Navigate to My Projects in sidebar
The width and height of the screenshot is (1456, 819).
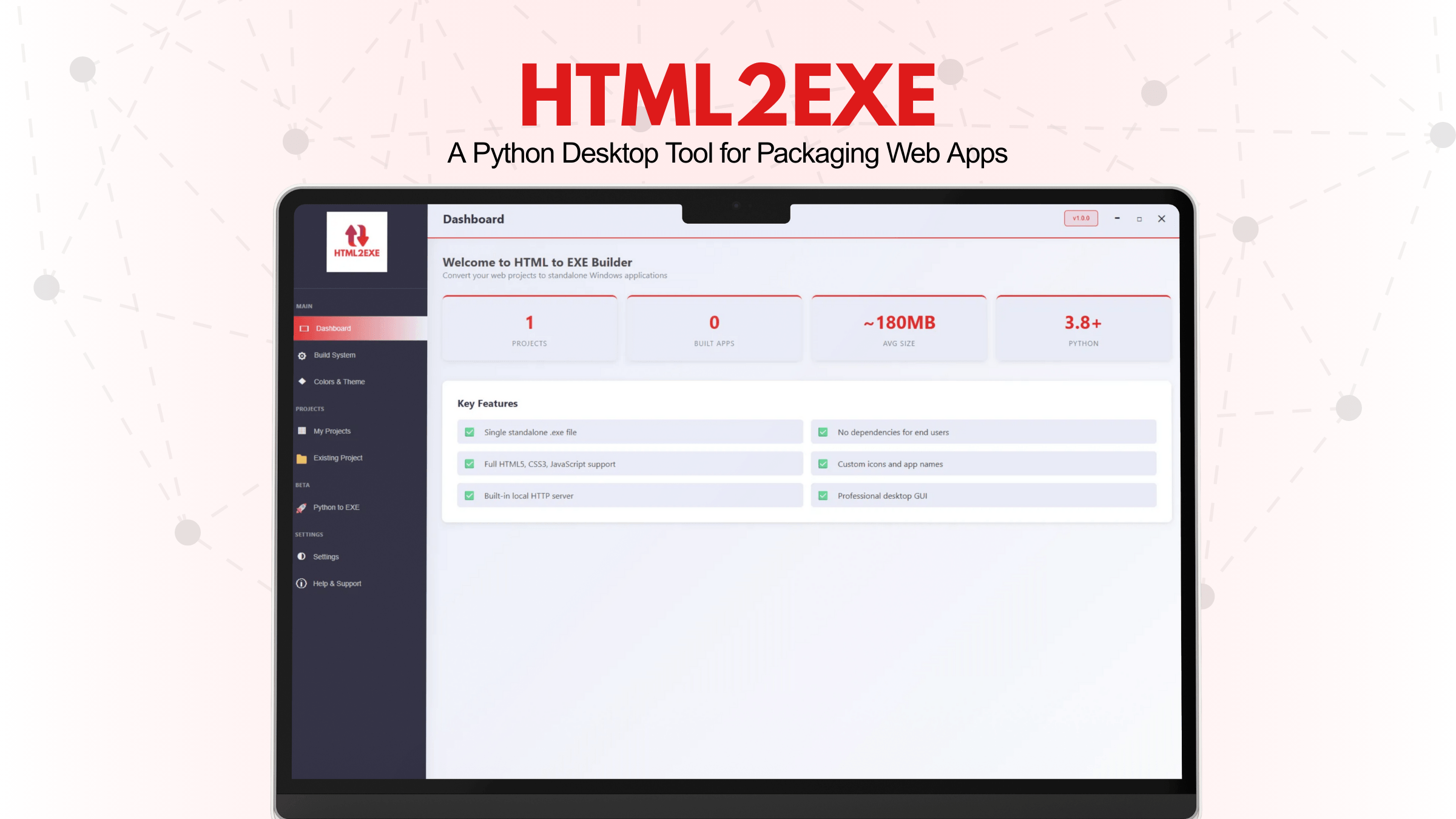point(331,431)
